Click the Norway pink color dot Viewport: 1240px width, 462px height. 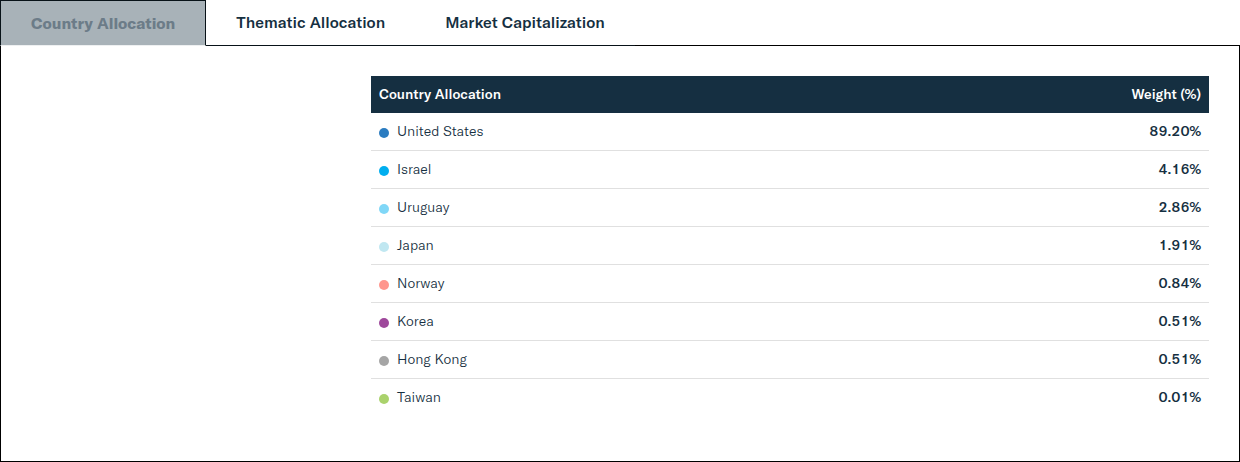(384, 284)
